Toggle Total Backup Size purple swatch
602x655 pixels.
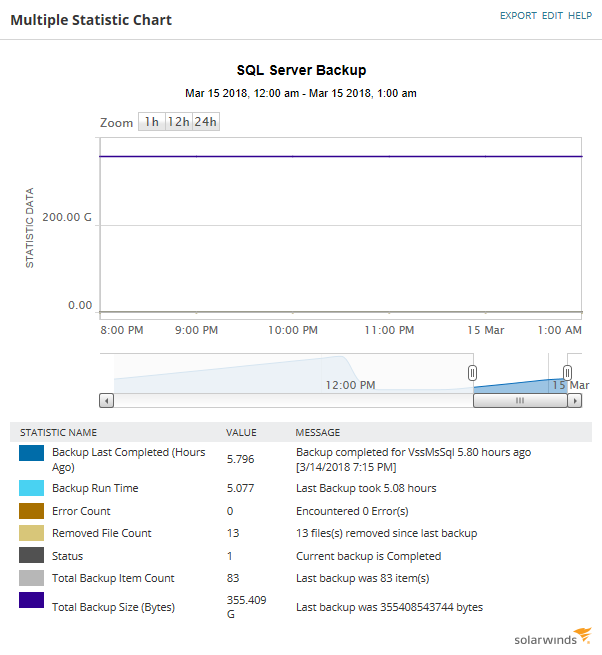pyautogui.click(x=31, y=600)
